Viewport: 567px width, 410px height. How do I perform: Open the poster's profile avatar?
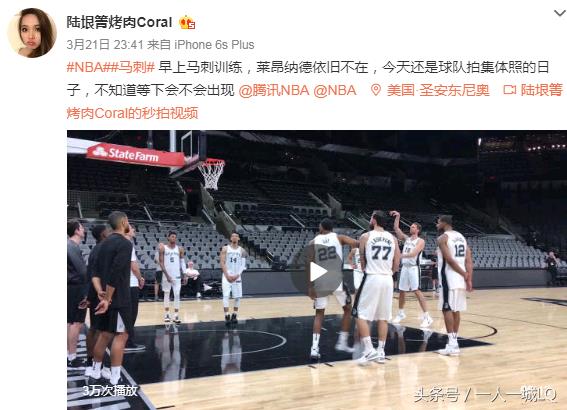[32, 33]
